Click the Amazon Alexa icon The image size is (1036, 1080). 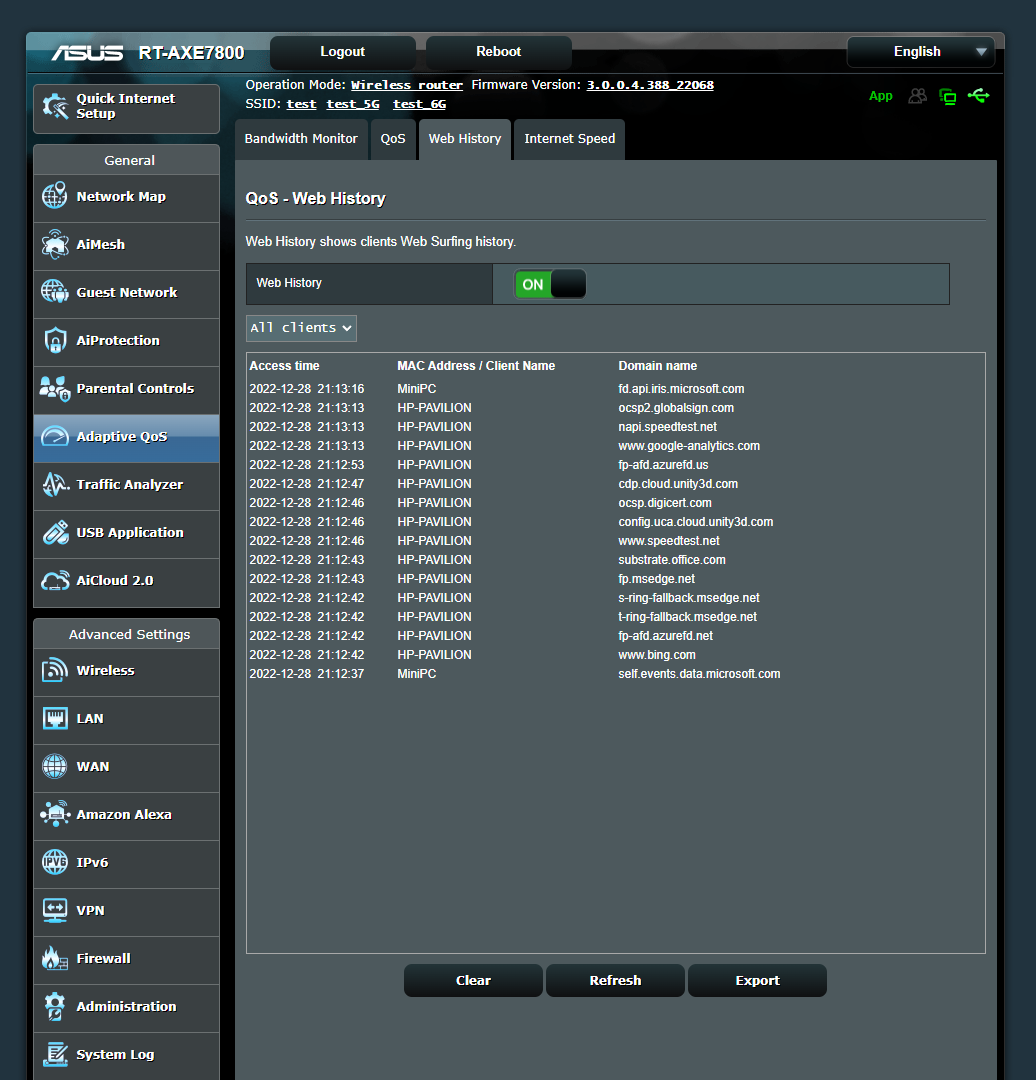pos(55,814)
